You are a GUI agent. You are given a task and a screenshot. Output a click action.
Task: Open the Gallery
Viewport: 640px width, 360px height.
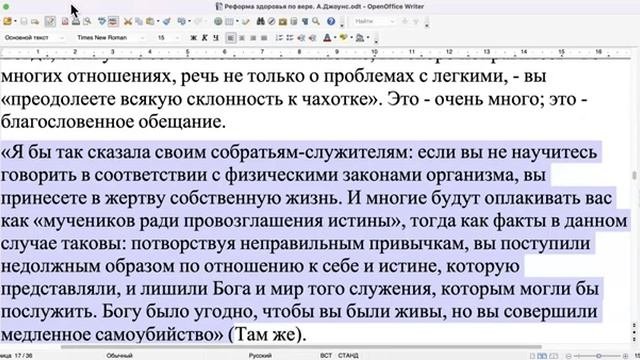(x=282, y=21)
